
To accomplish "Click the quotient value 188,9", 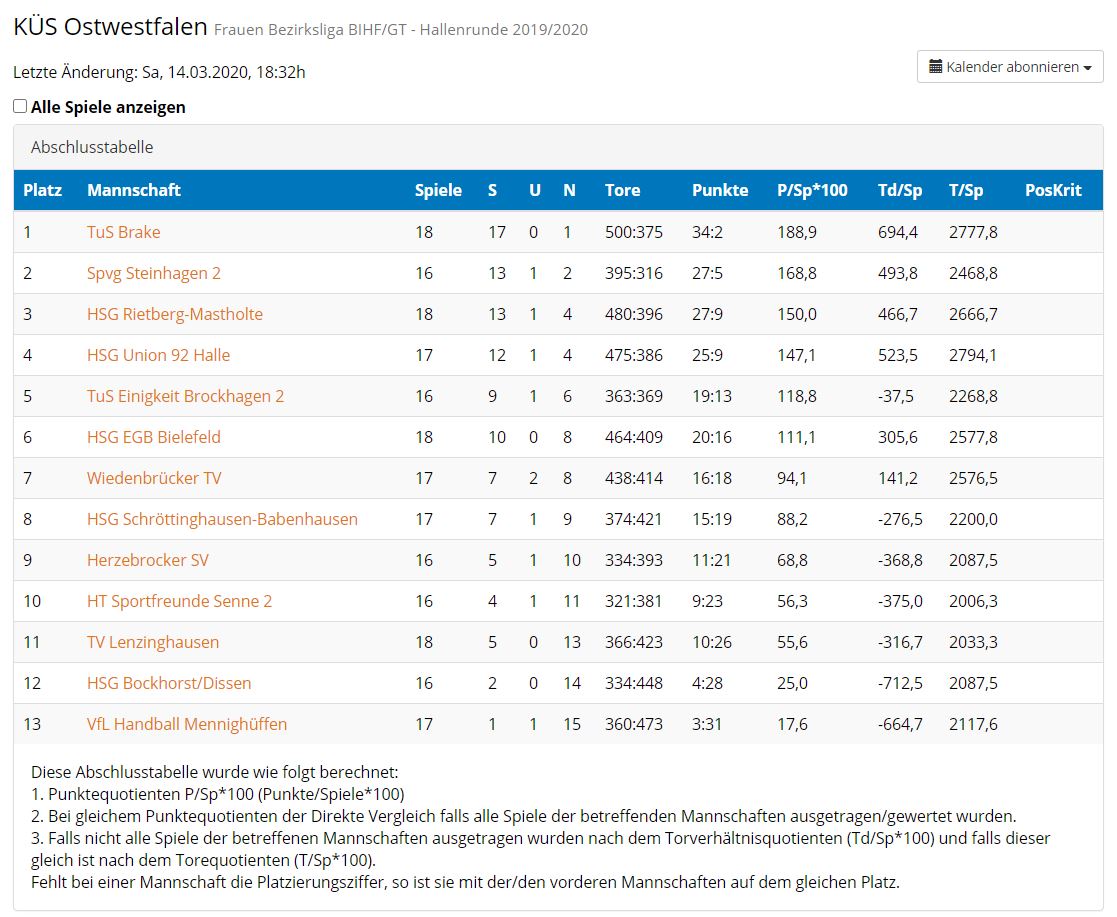I will coord(797,232).
